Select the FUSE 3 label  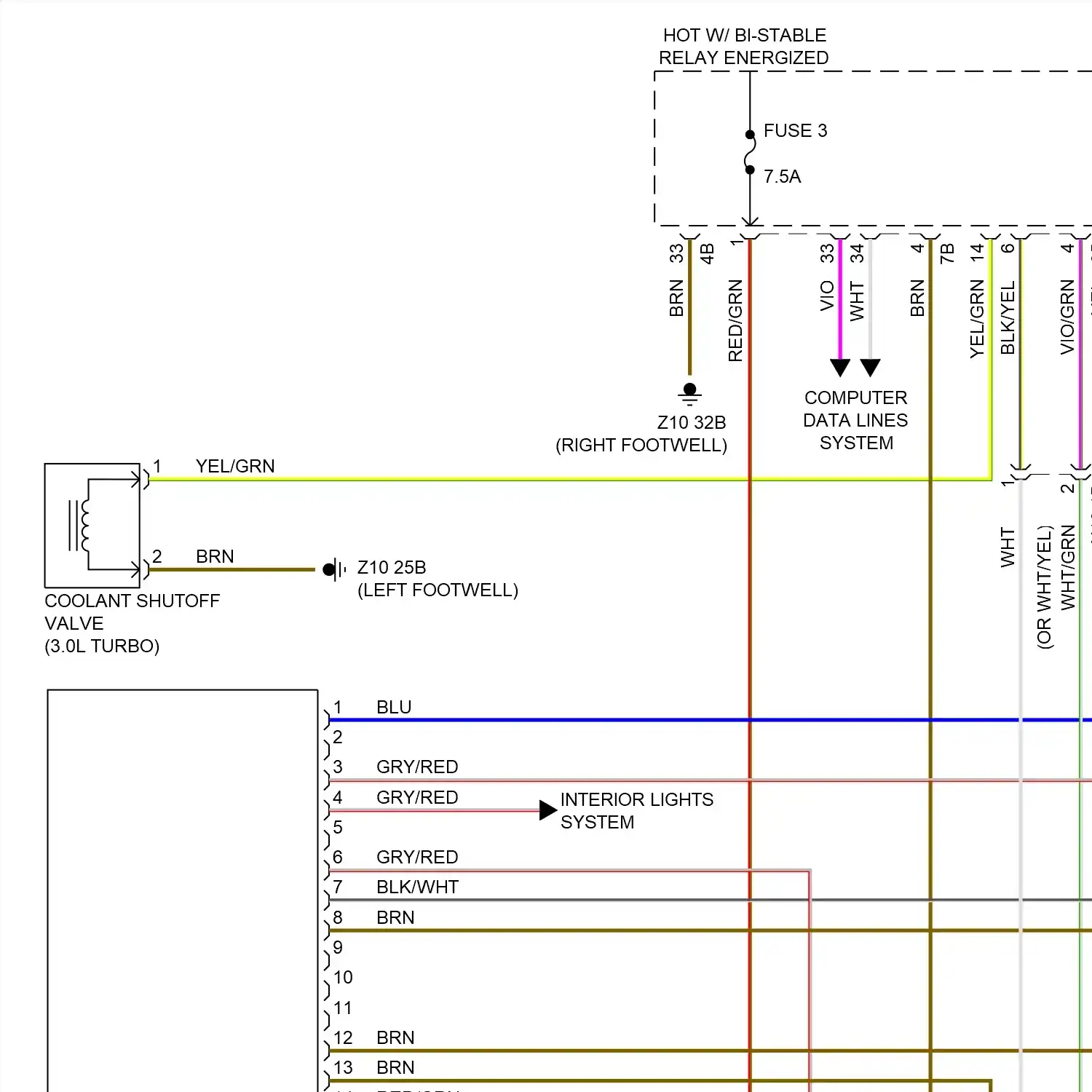pos(795,131)
